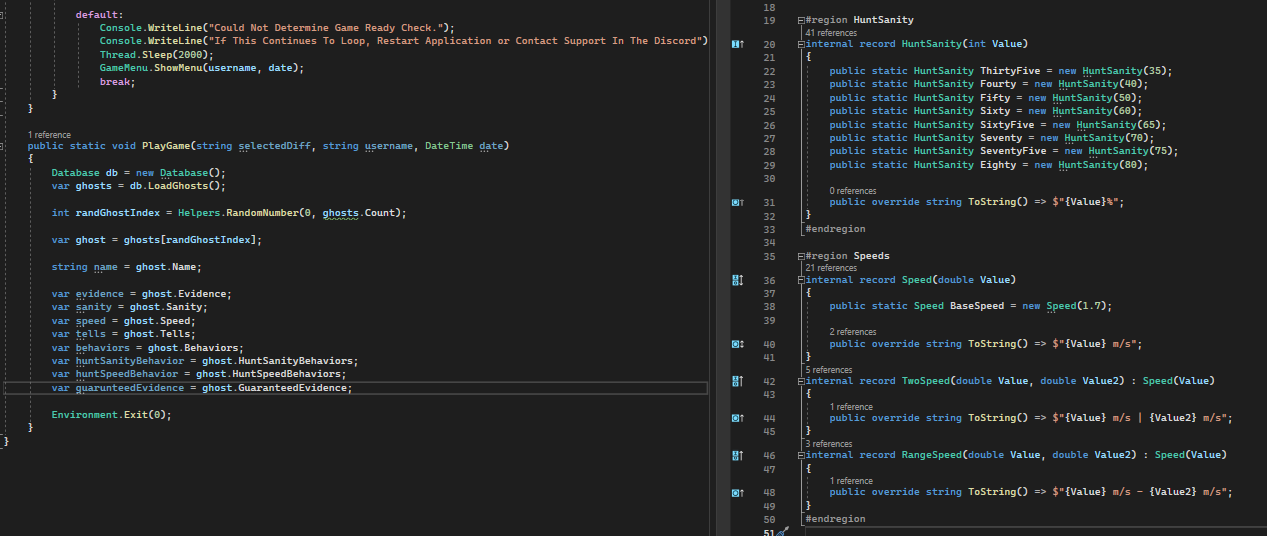Image resolution: width=1267 pixels, height=536 pixels.
Task: Collapse the #region Speeds block
Action: click(800, 256)
